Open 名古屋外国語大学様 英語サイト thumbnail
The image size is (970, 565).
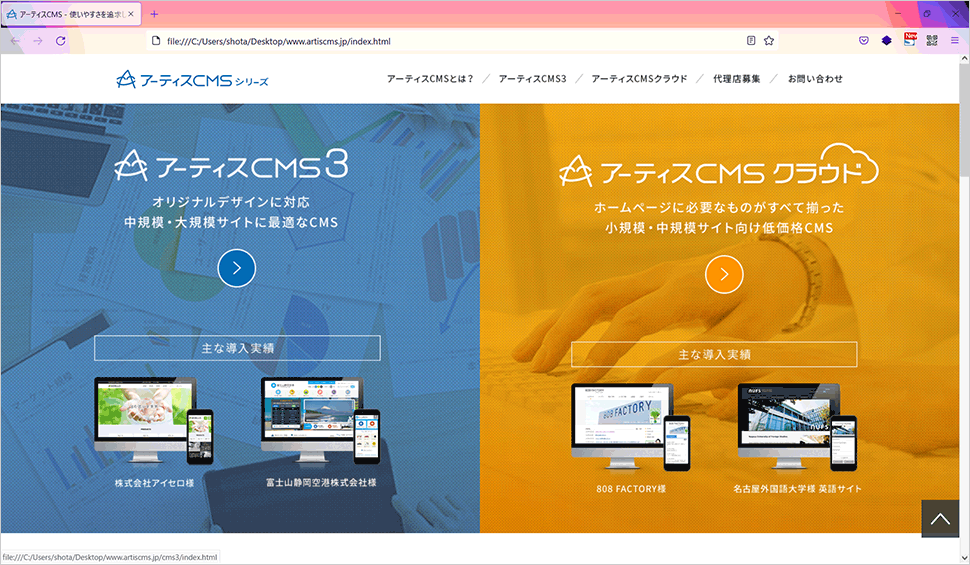[x=797, y=427]
